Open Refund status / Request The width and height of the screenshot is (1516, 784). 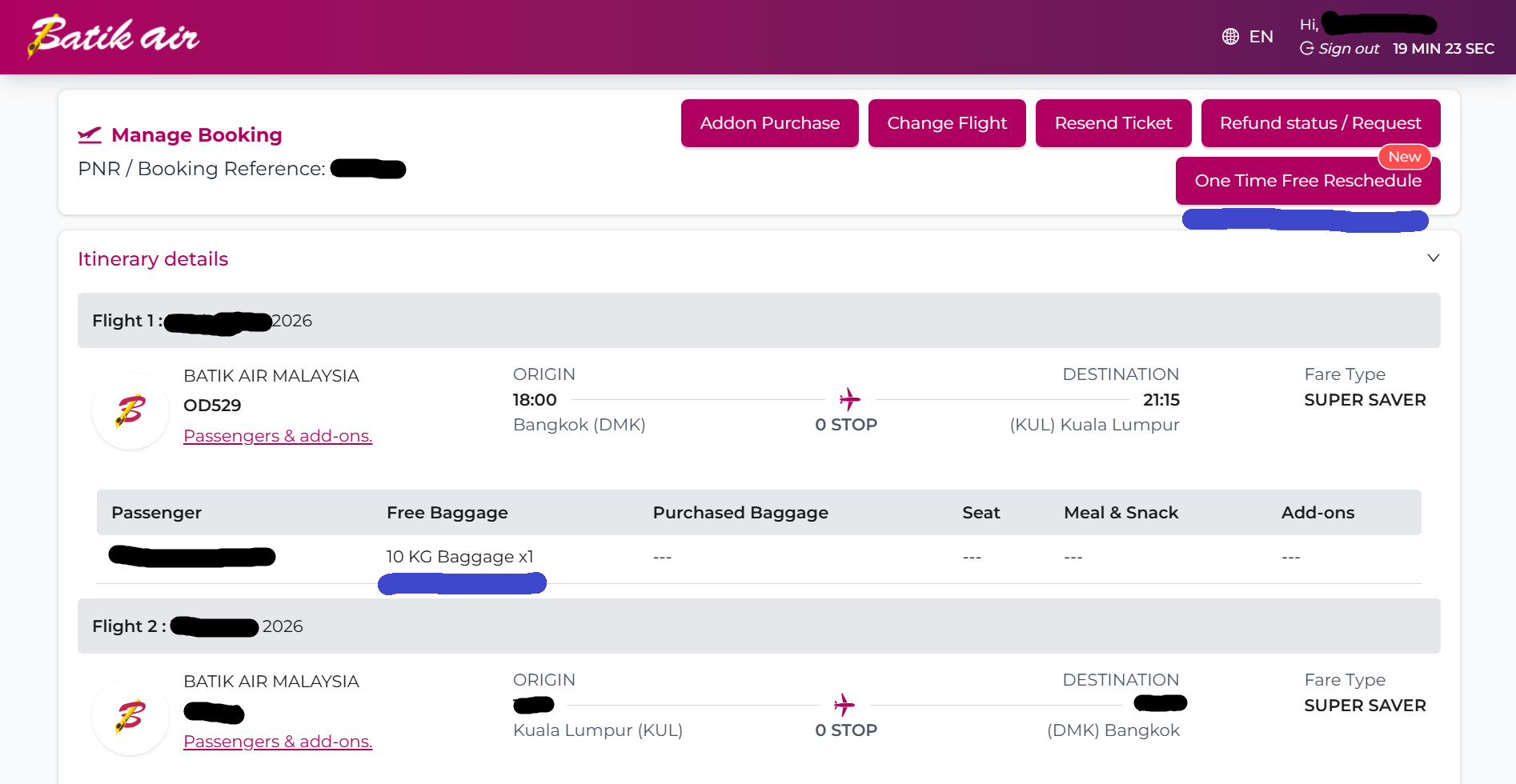coord(1320,123)
